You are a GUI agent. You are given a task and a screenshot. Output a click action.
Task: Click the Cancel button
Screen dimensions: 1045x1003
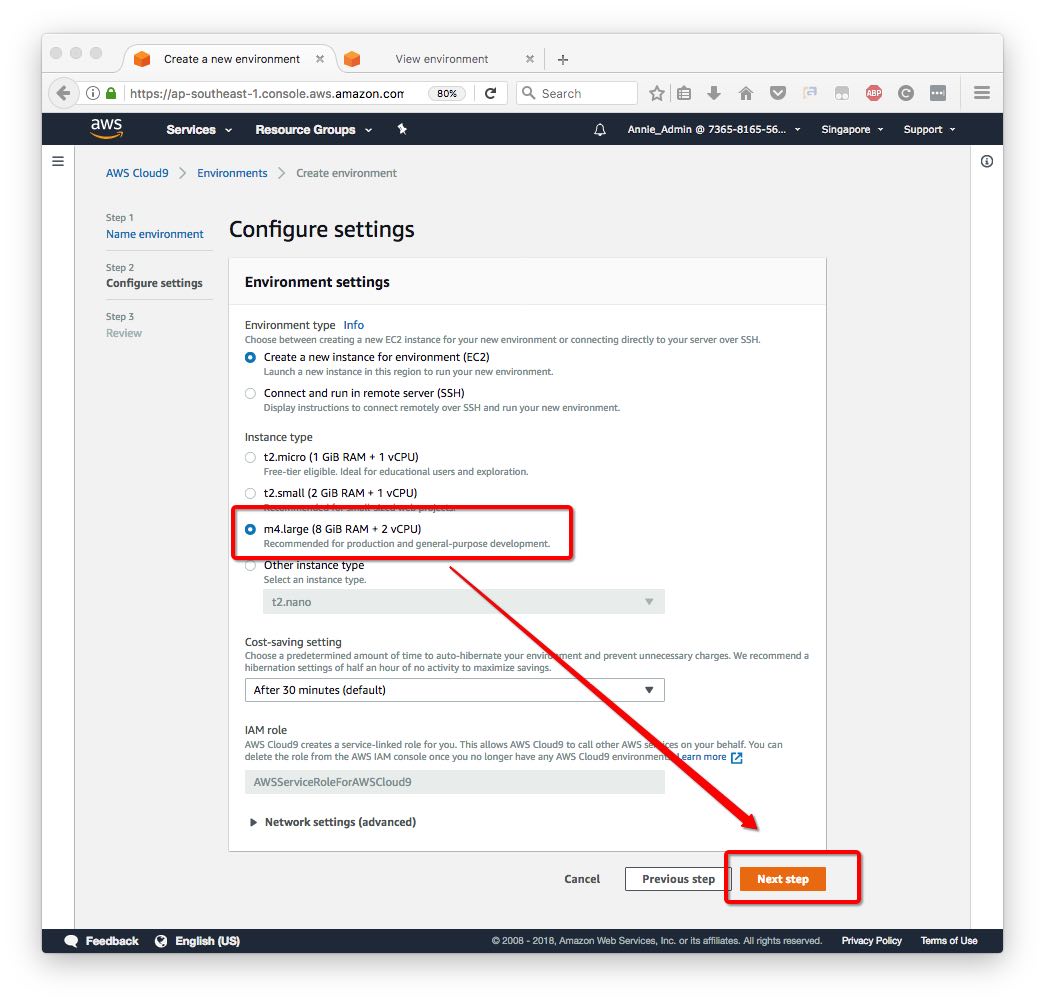tap(582, 879)
